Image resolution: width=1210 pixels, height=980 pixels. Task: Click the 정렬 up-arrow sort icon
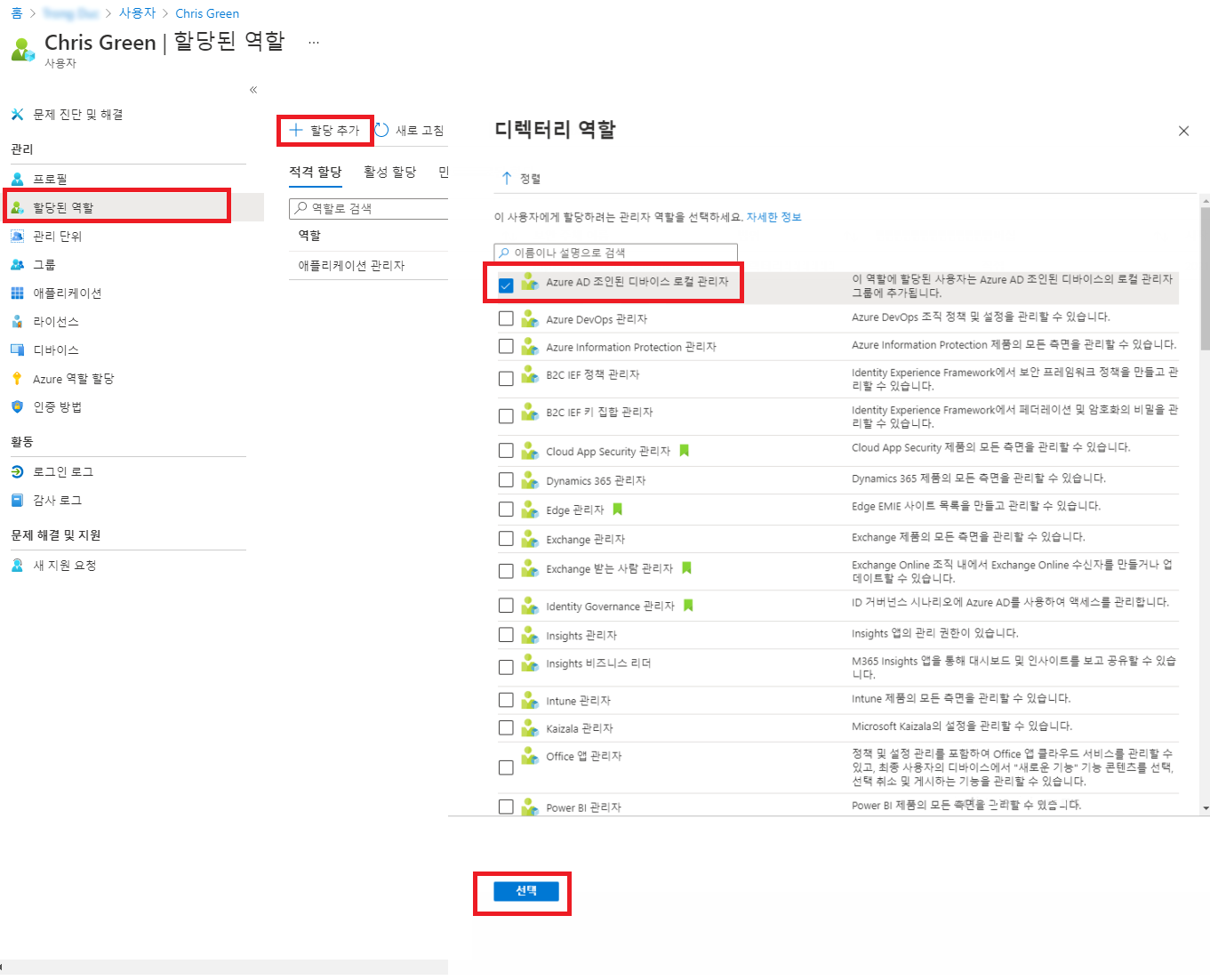coord(507,178)
